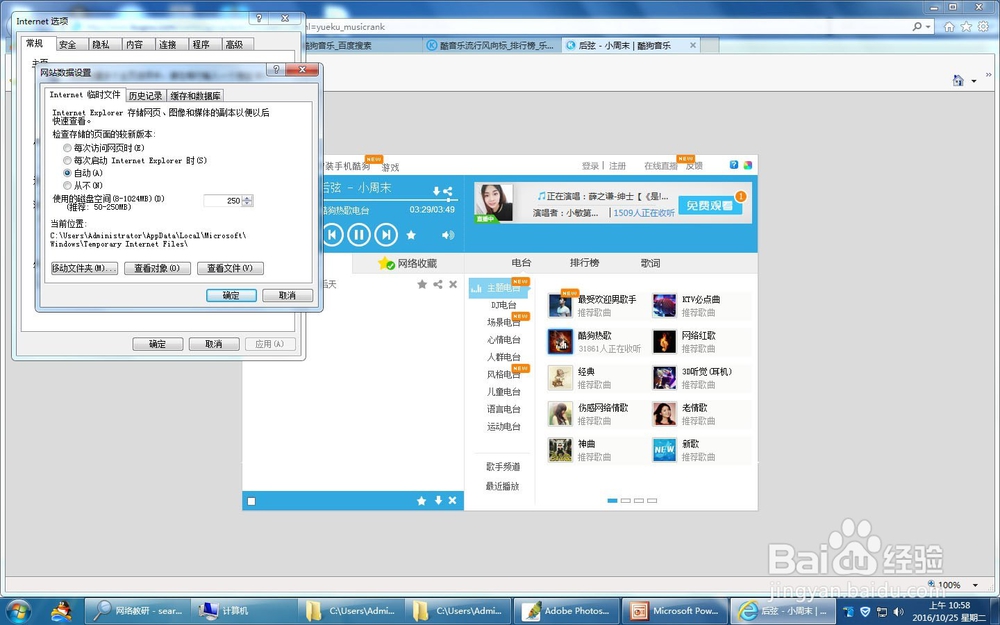Mute the player volume speaker icon
The height and width of the screenshot is (625, 1000).
pos(448,235)
